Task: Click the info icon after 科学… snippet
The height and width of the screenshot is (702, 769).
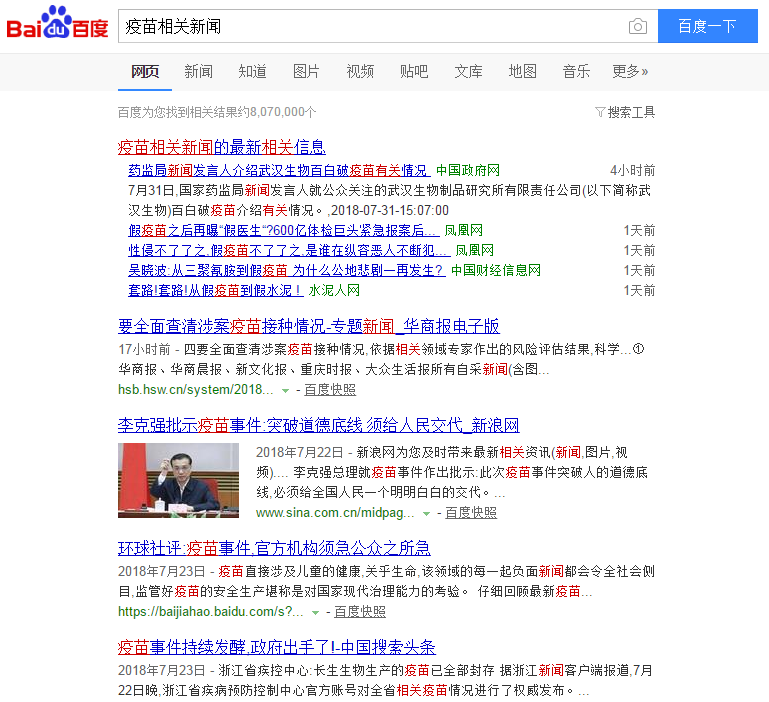Action: click(x=638, y=349)
